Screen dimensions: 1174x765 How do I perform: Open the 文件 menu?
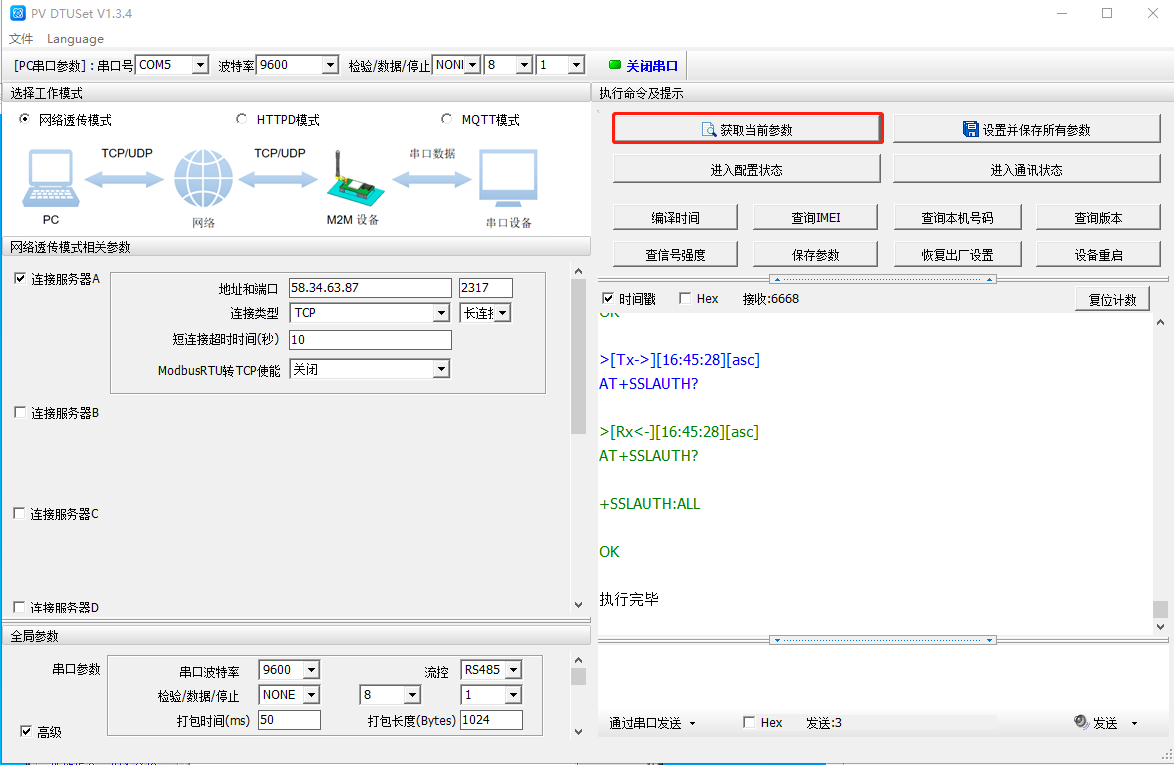(x=21, y=39)
